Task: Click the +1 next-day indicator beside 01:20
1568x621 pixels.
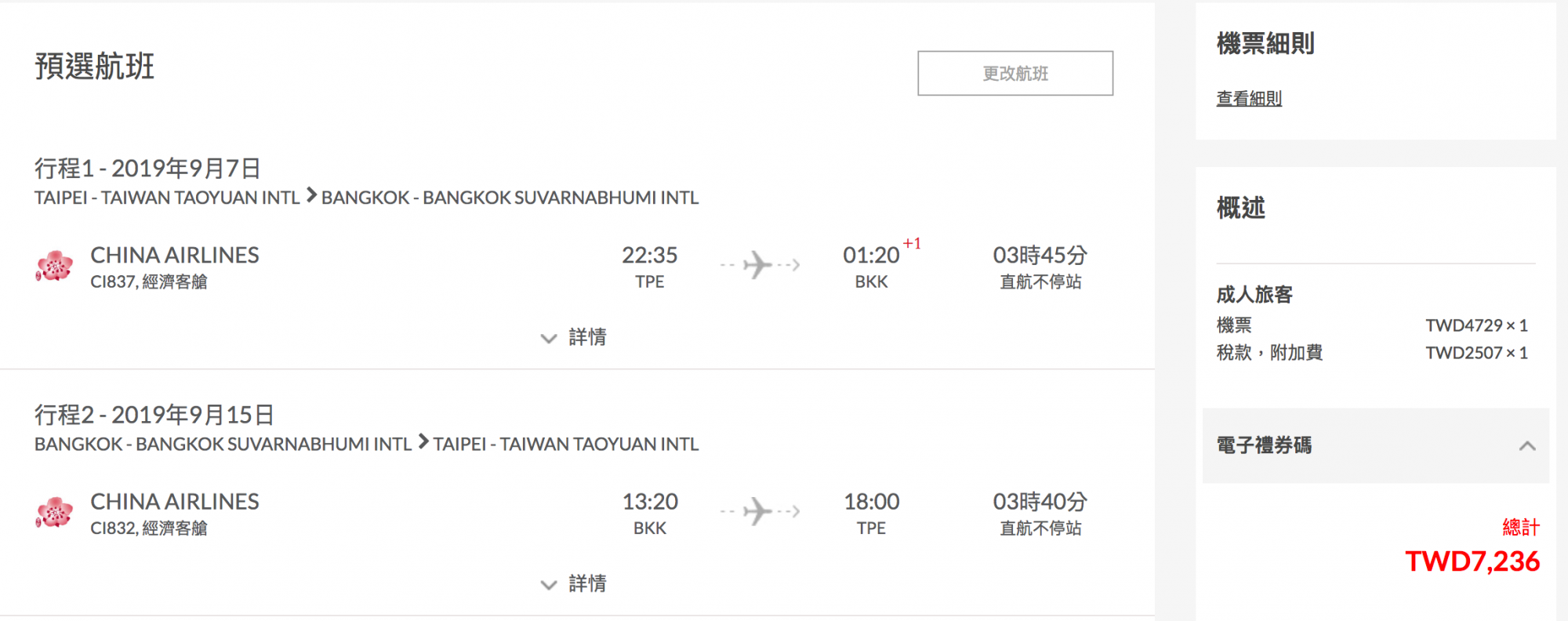Action: 912,244
